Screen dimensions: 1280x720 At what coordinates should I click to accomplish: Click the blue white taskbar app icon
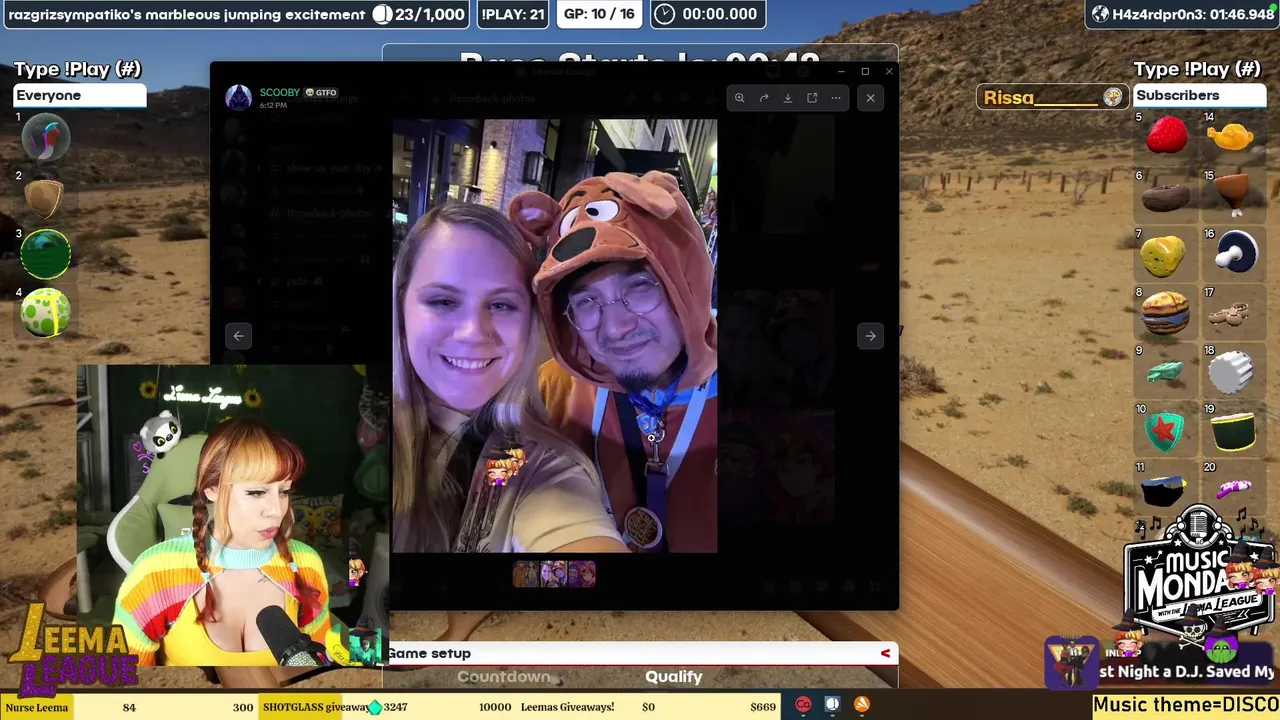point(832,705)
